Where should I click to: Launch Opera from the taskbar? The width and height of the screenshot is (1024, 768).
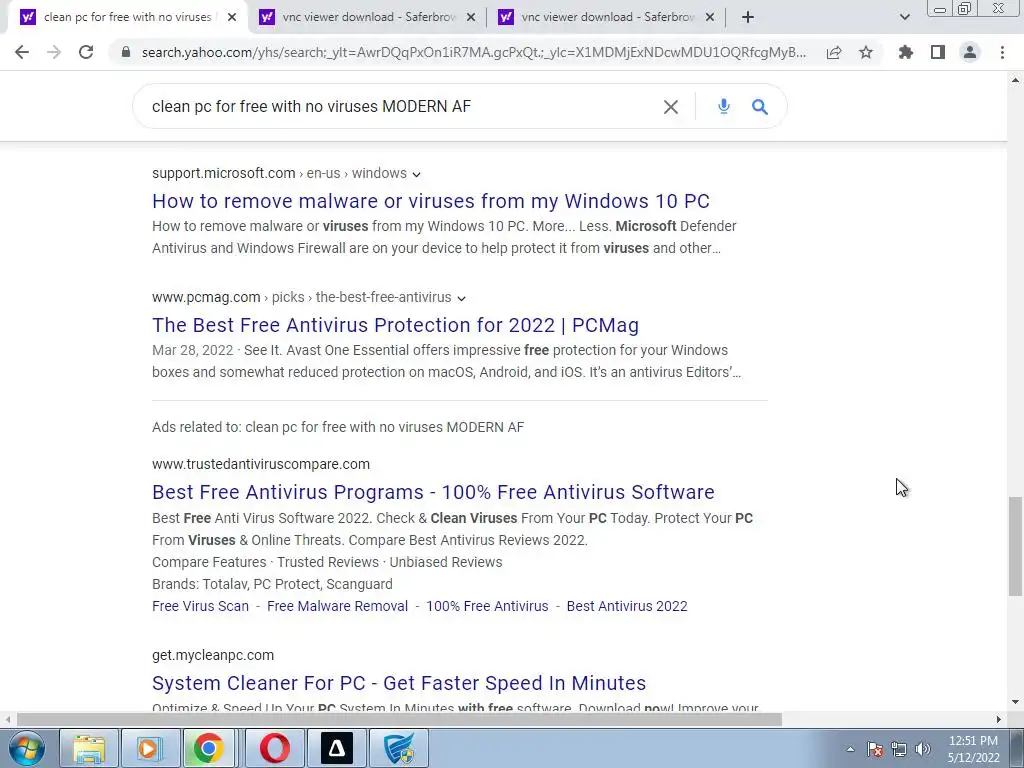(275, 748)
